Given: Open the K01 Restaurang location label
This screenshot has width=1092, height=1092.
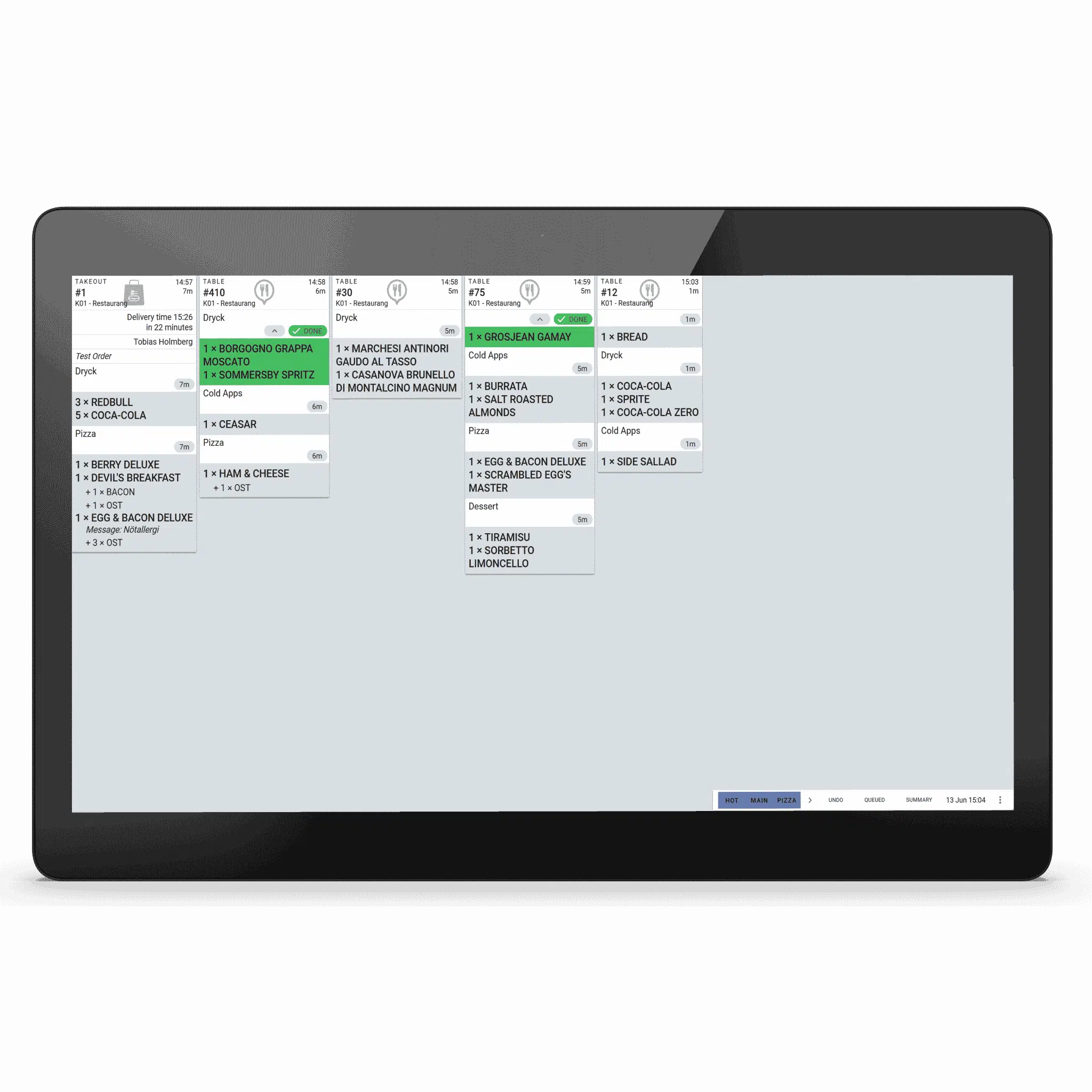Looking at the screenshot, I should pyautogui.click(x=106, y=303).
